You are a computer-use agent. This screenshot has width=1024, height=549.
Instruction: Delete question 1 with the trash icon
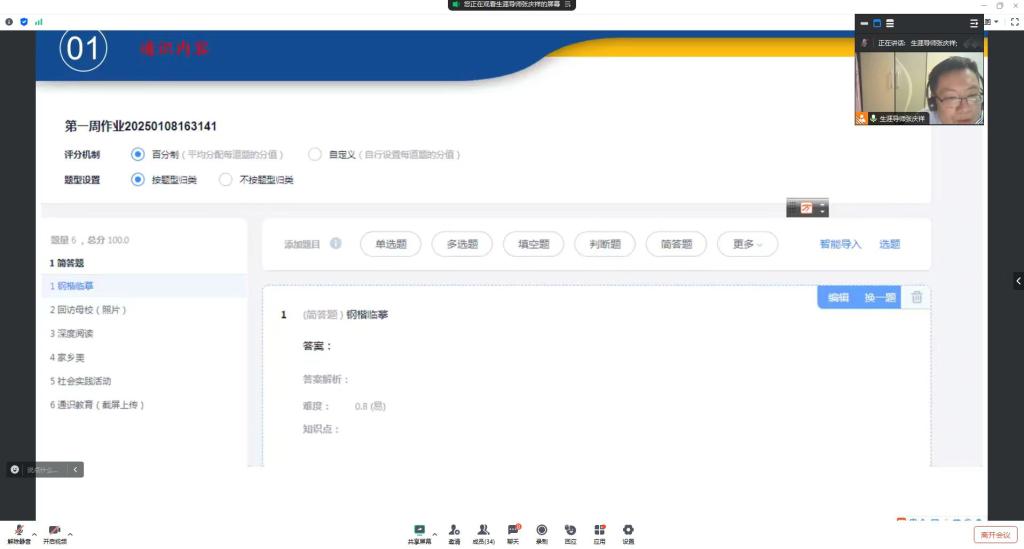pos(916,297)
